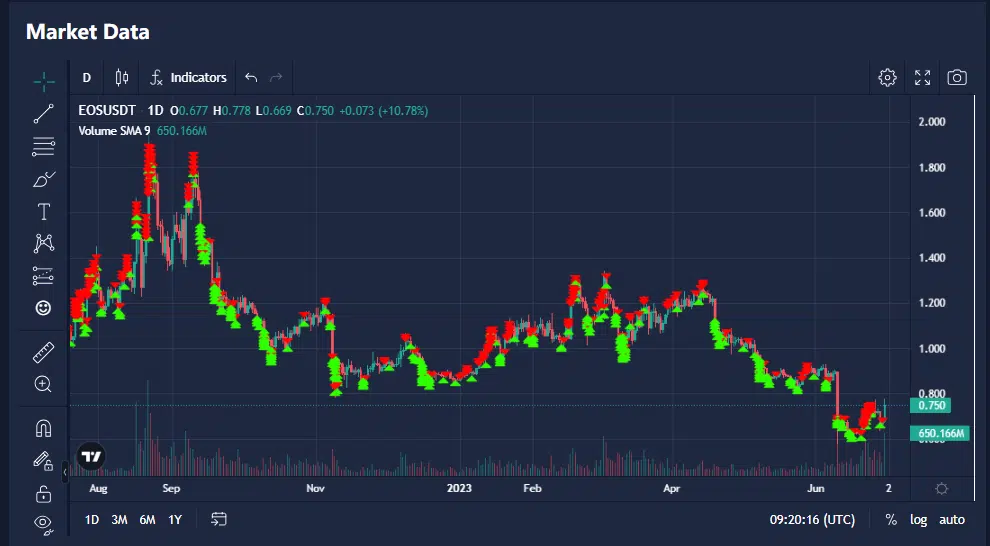Switch to the 1Y date range
990x546 pixels.
click(x=175, y=519)
